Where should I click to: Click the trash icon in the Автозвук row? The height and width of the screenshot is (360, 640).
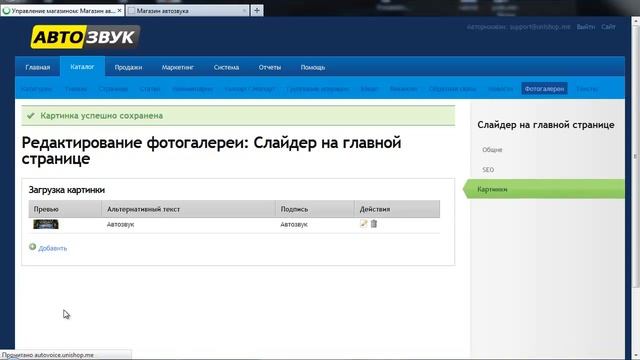pos(373,224)
